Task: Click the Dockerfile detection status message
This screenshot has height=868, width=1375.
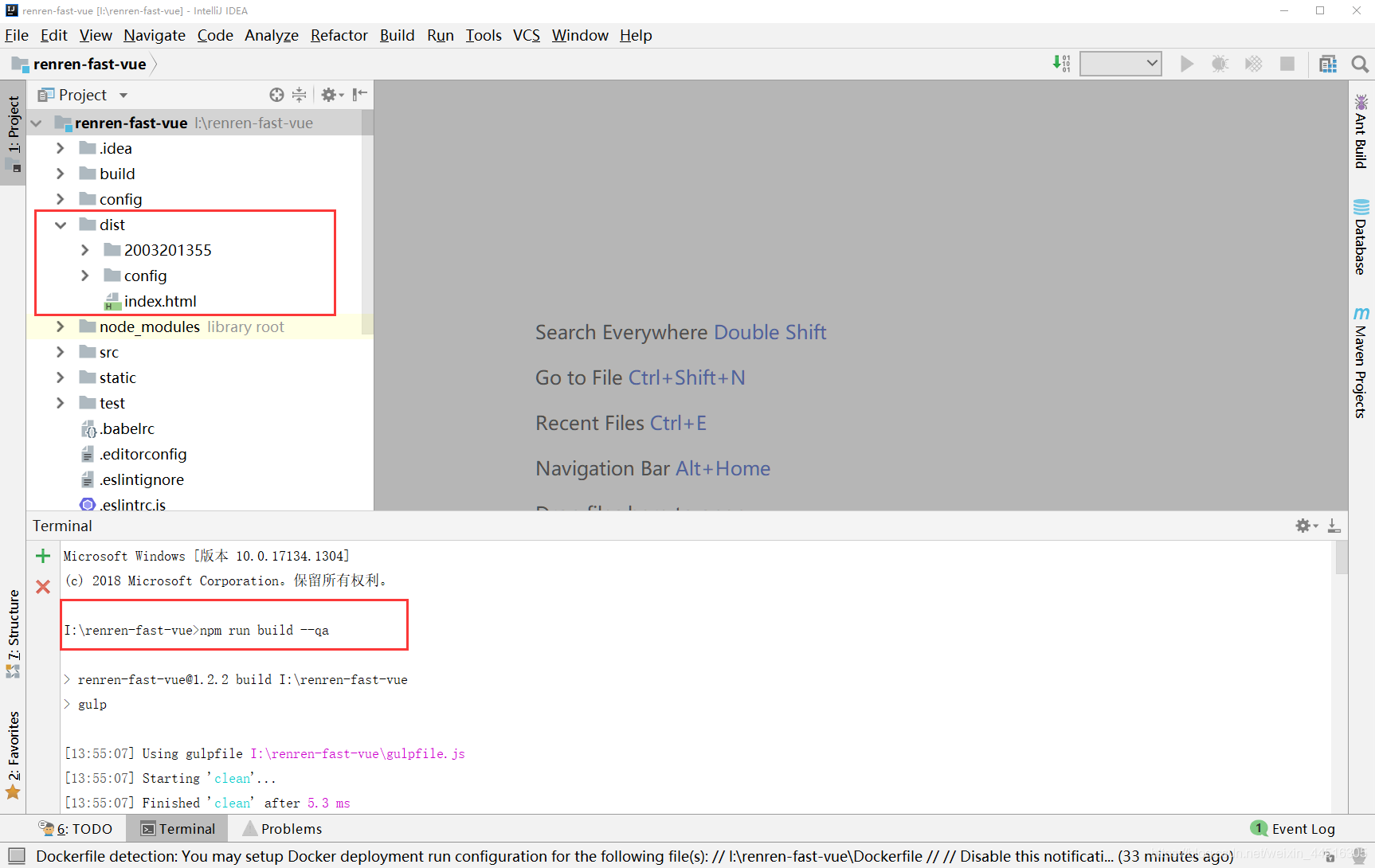Action: [634, 856]
